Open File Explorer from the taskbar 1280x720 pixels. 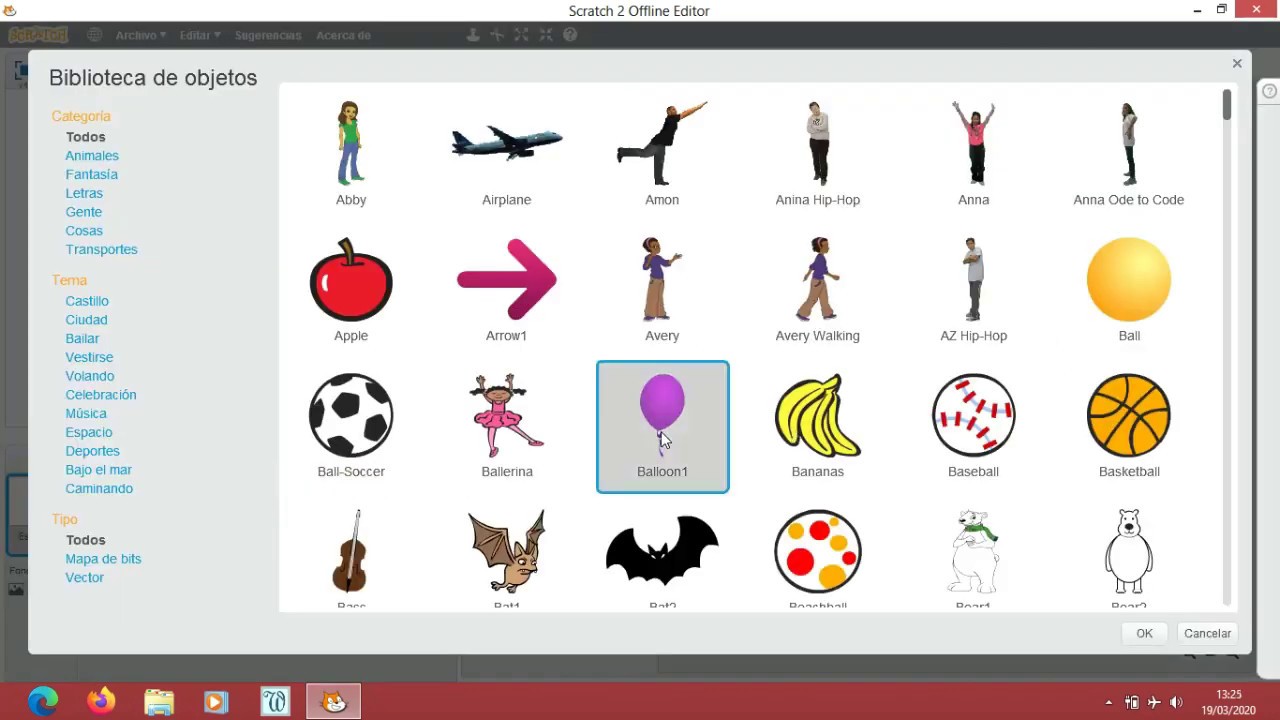coord(159,702)
